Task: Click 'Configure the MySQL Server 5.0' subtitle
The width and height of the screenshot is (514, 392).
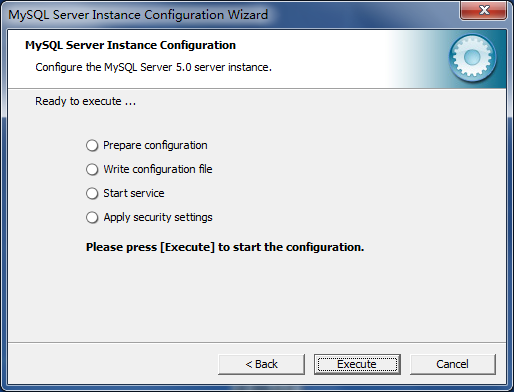Action: click(x=153, y=67)
